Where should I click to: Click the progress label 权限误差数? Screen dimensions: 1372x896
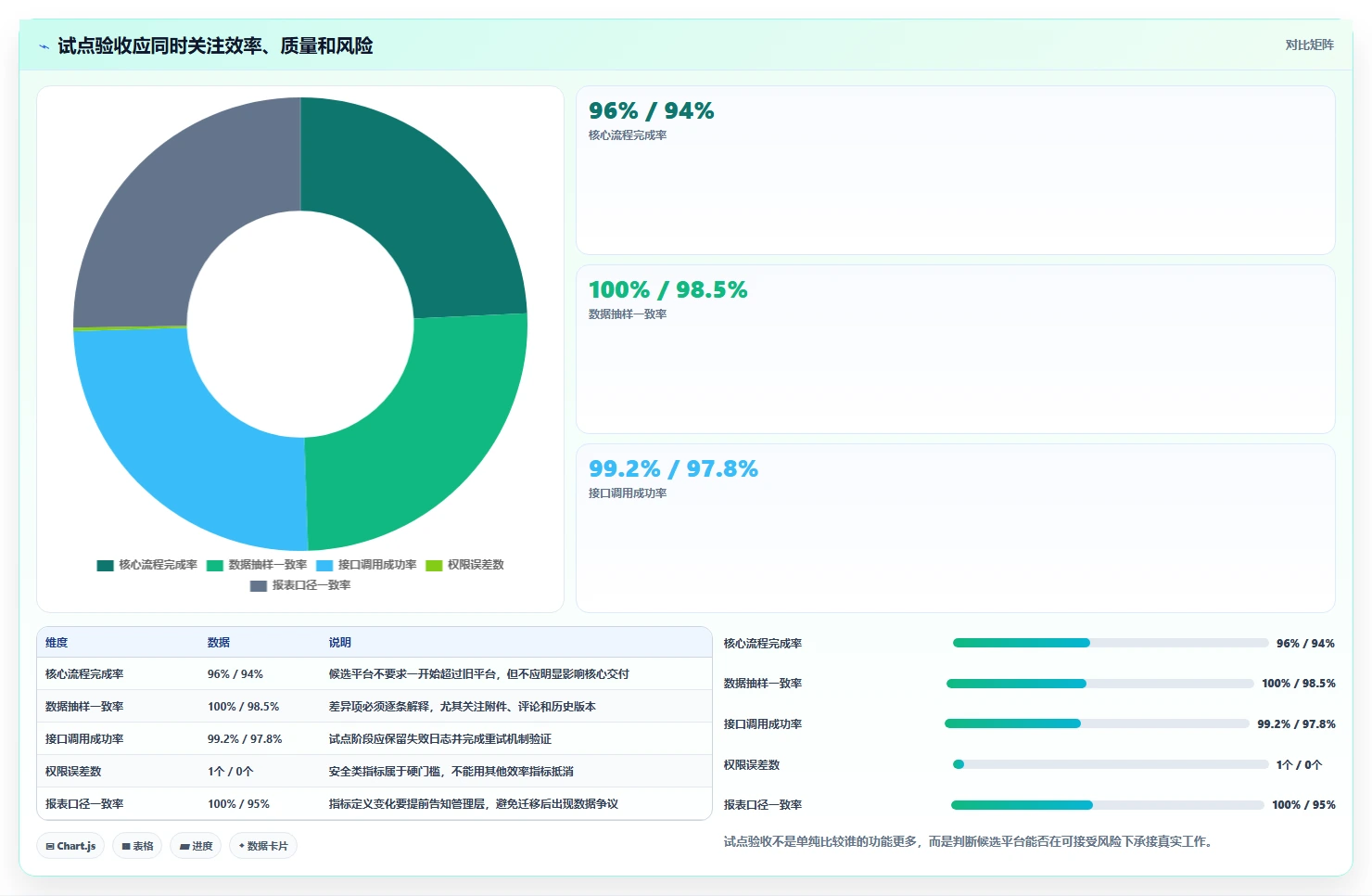click(x=752, y=765)
